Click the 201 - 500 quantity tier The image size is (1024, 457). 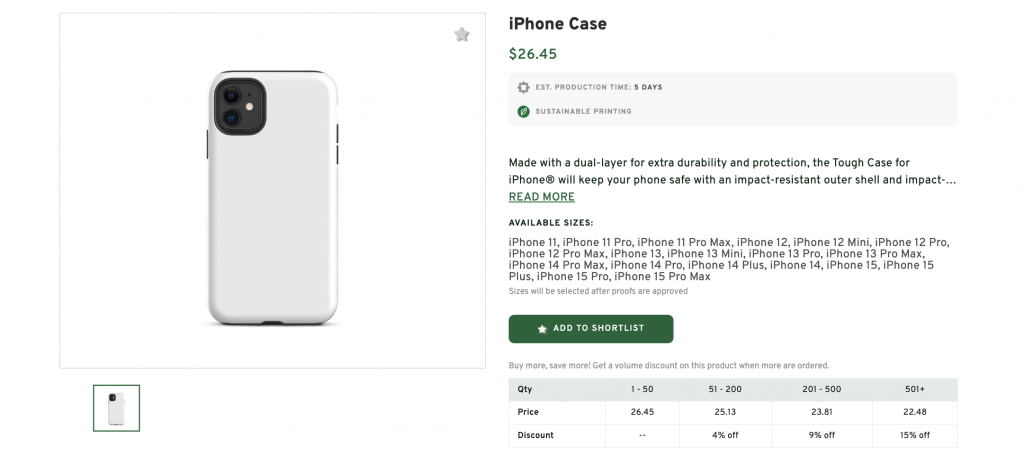pyautogui.click(x=822, y=388)
